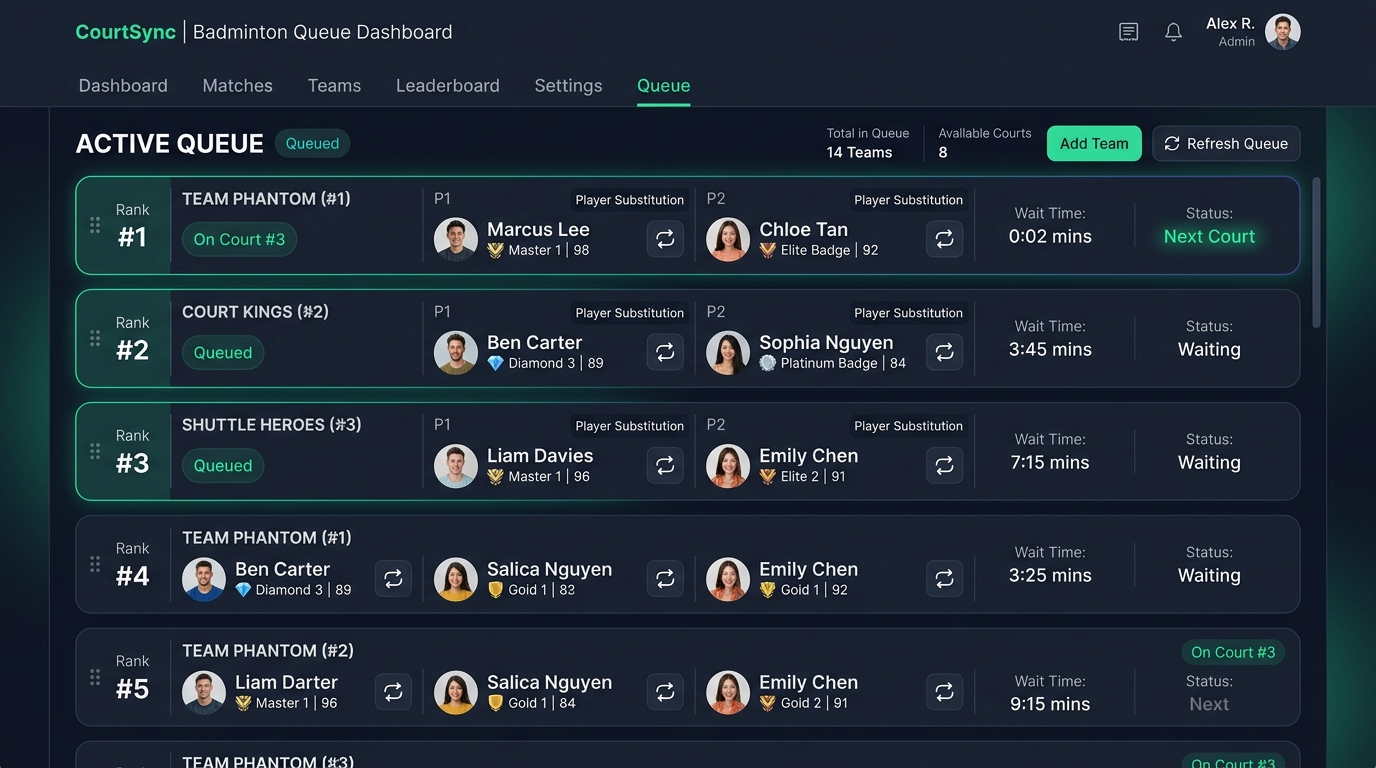Grab the drag handle on Rank #1 row
Viewport: 1376px width, 768px height.
coord(95,225)
